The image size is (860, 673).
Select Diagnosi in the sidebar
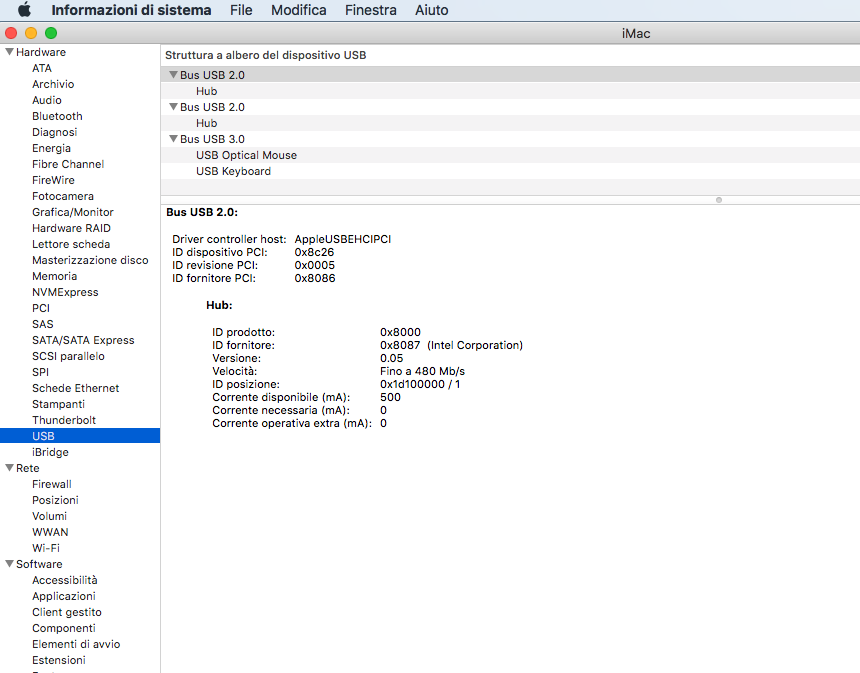(x=54, y=132)
